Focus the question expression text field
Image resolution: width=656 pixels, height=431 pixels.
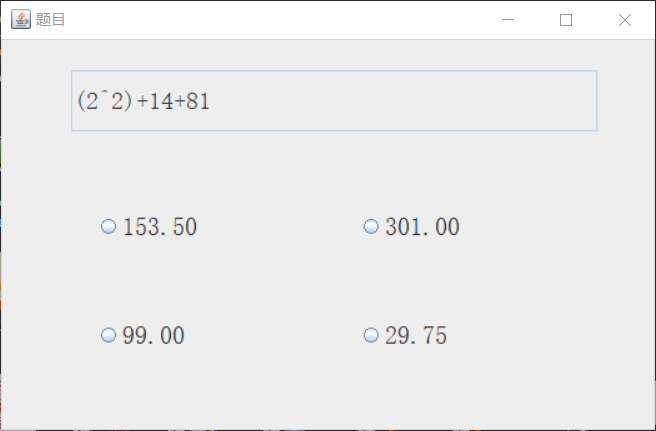(334, 101)
